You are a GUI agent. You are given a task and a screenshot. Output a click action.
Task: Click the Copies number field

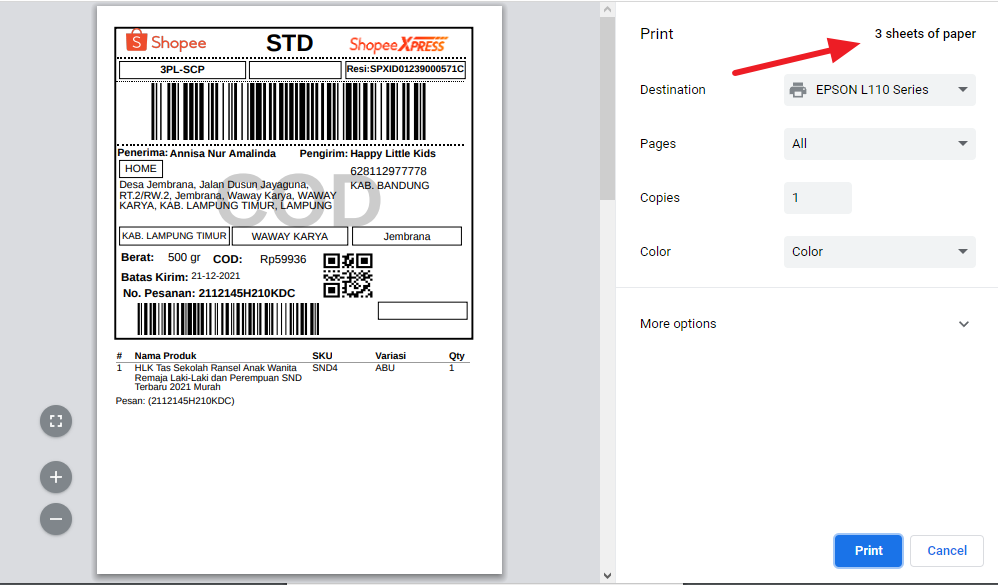tap(818, 198)
